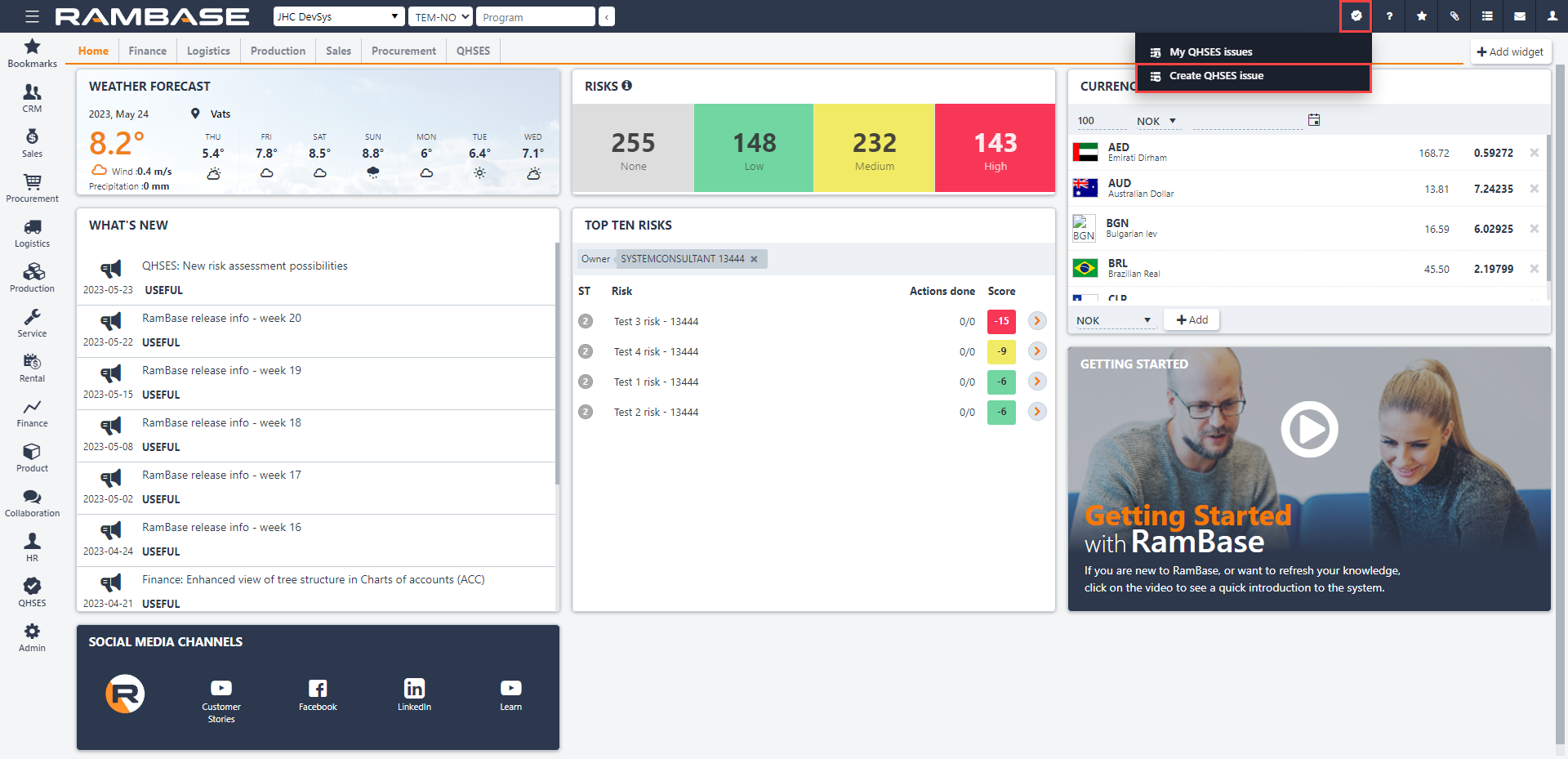Open the QHSES shield icon in top bar
The width and height of the screenshot is (1568, 759).
click(1356, 16)
